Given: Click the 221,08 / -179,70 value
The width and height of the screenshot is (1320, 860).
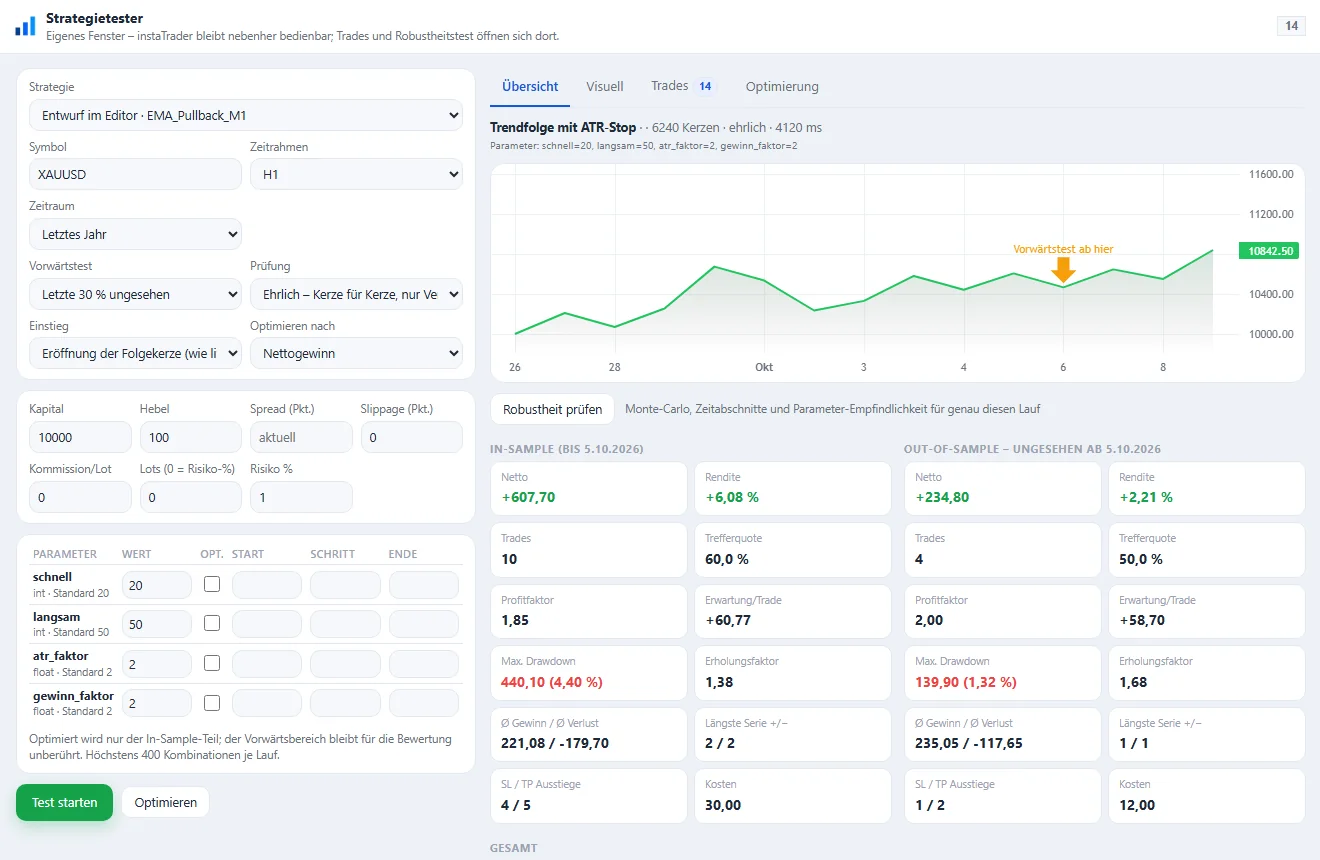Looking at the screenshot, I should (555, 743).
